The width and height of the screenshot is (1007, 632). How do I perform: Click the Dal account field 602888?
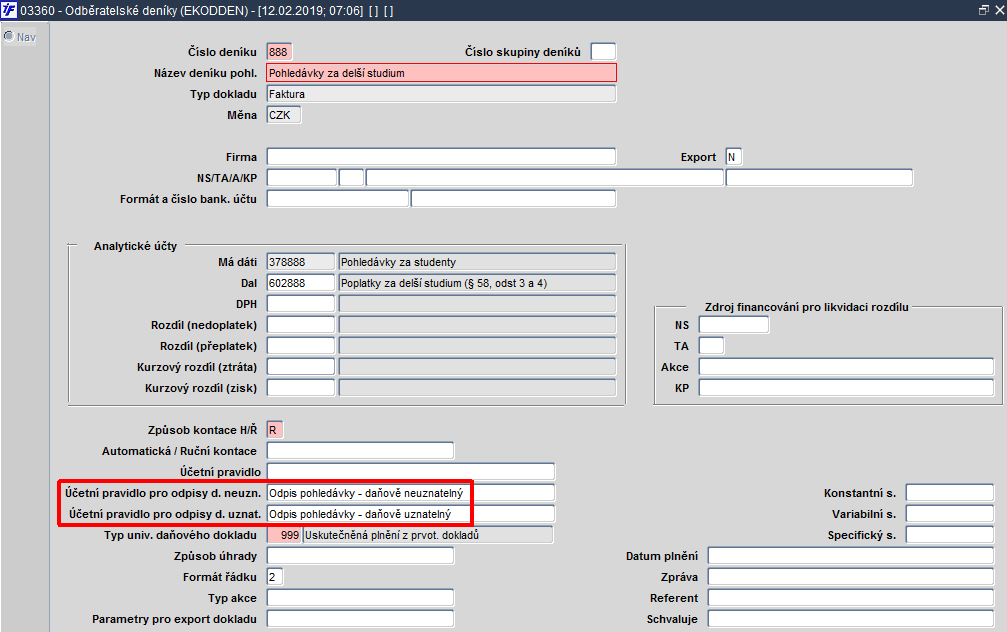coord(301,283)
